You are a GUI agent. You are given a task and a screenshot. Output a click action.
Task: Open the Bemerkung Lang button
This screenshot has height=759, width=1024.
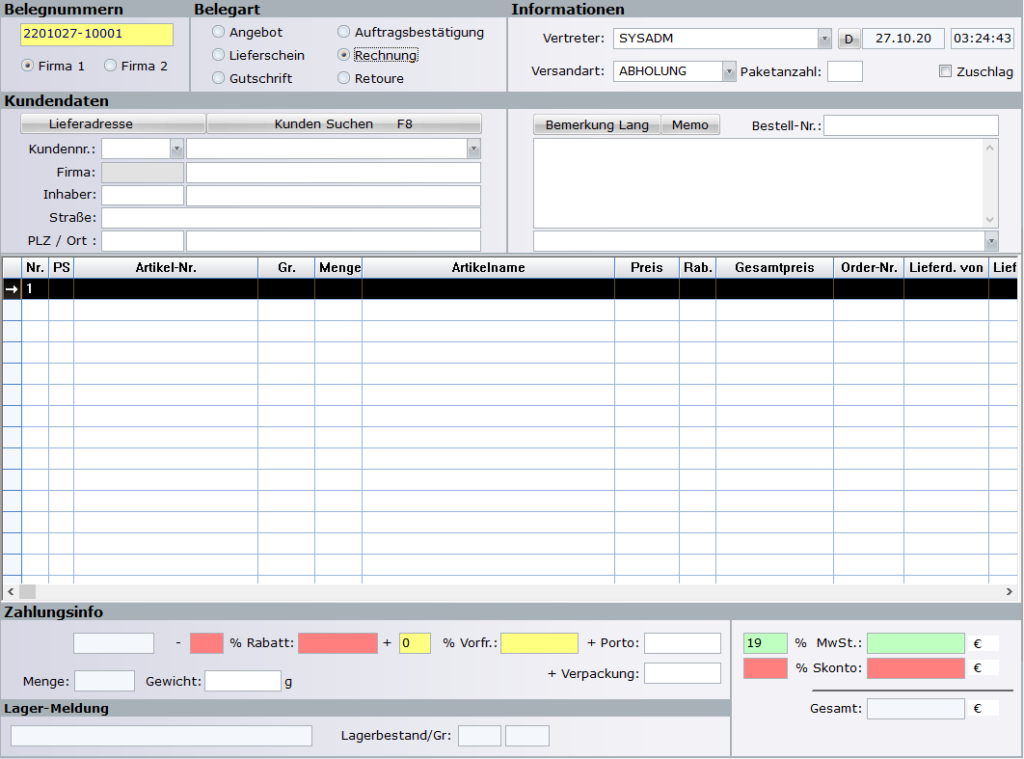click(596, 125)
